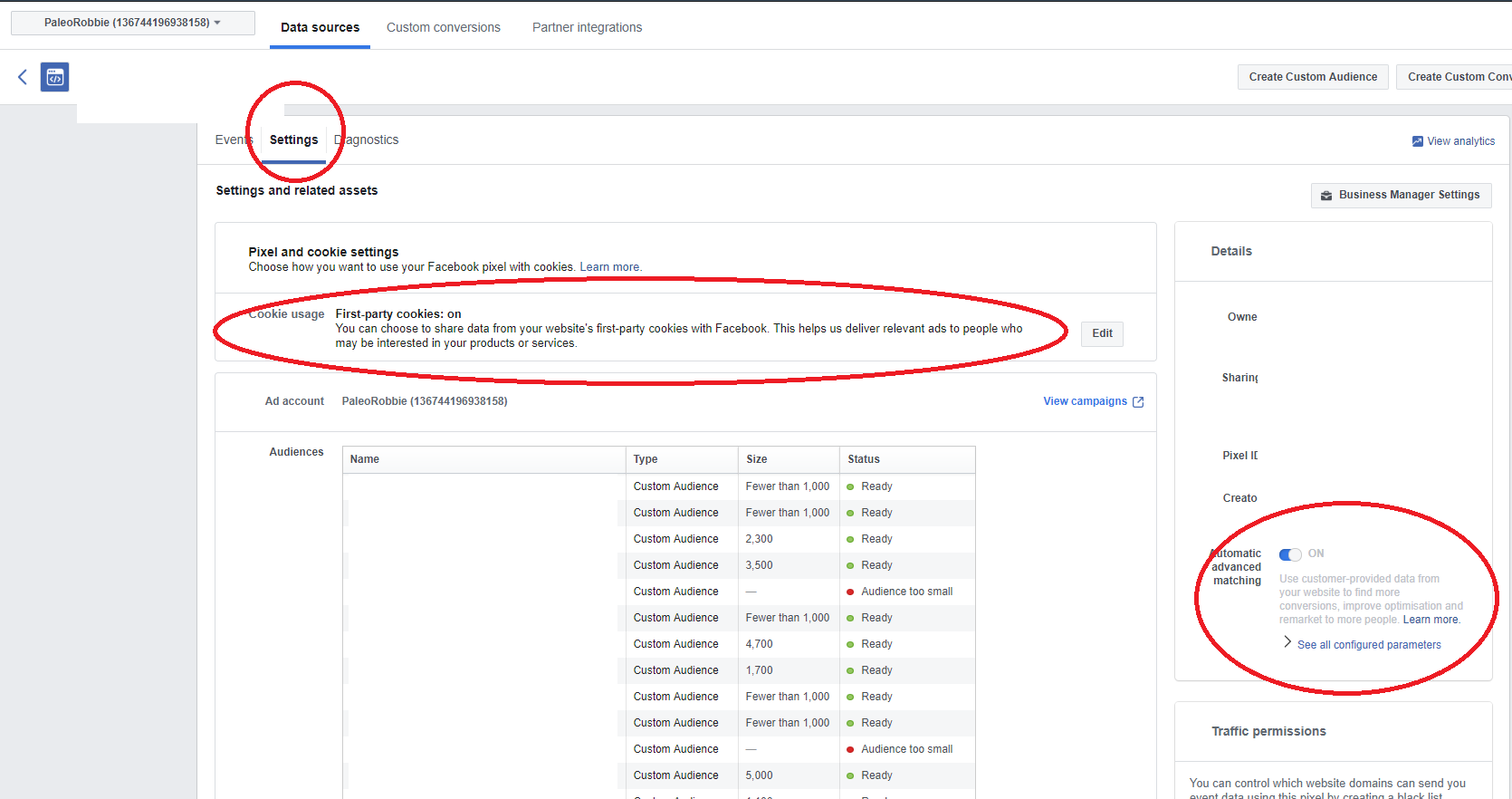Image resolution: width=1512 pixels, height=799 pixels.
Task: Click the briefcase icon in Business Manager Settings
Action: 1326,196
